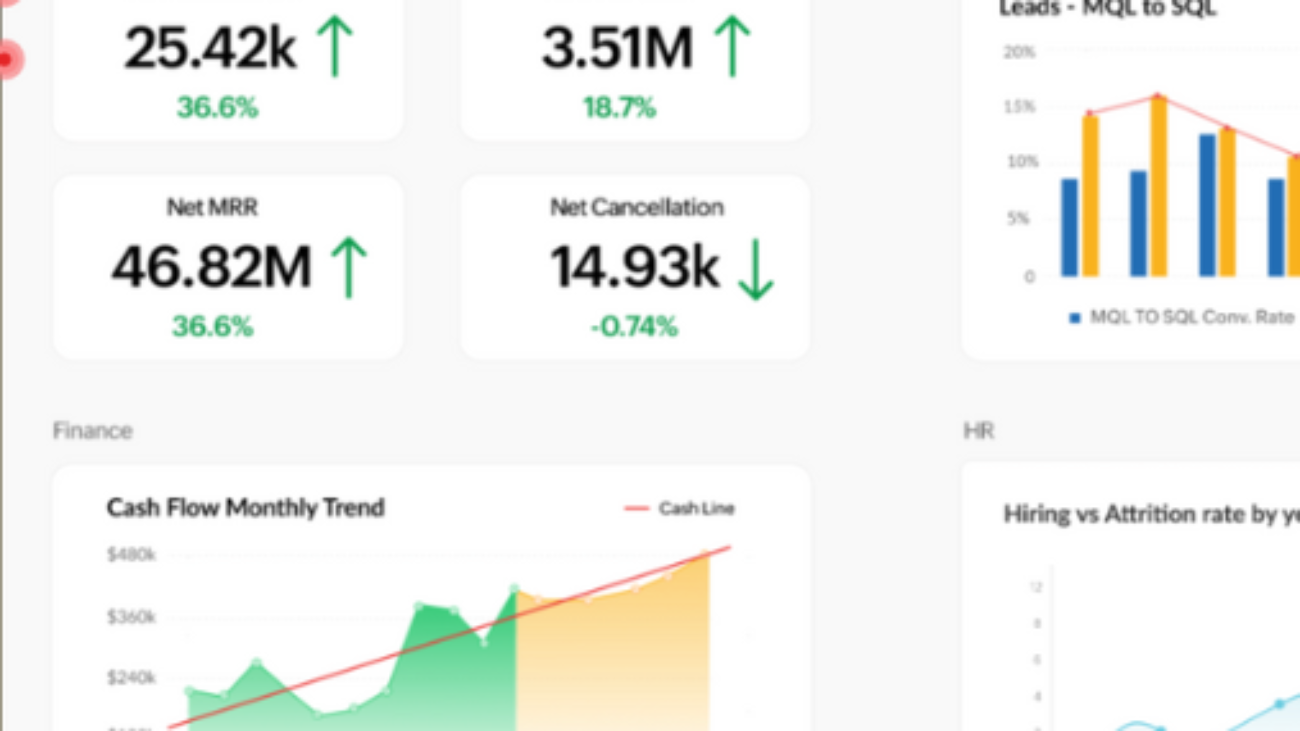Click the HR section heading

pyautogui.click(x=978, y=431)
